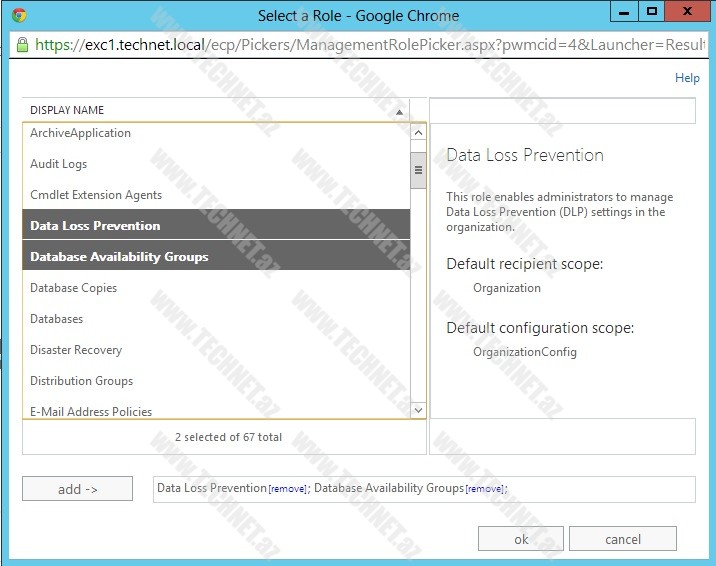Remove Database Availability Groups from selection
The image size is (716, 566).
click(485, 489)
